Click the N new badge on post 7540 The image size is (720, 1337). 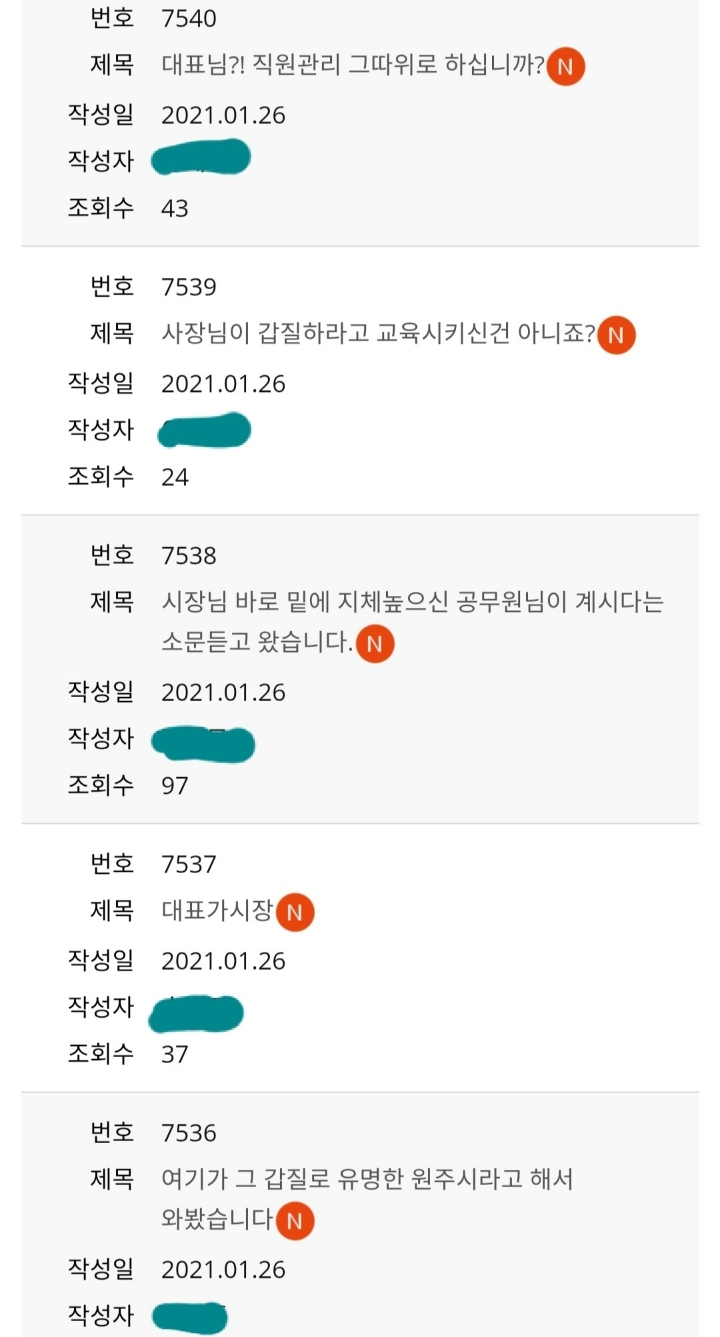tap(566, 68)
